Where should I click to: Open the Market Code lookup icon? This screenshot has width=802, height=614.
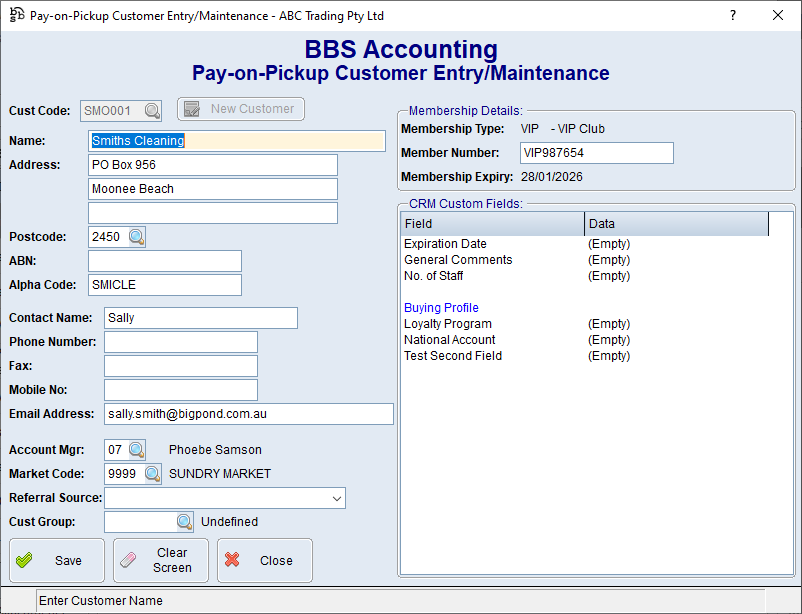(x=152, y=474)
